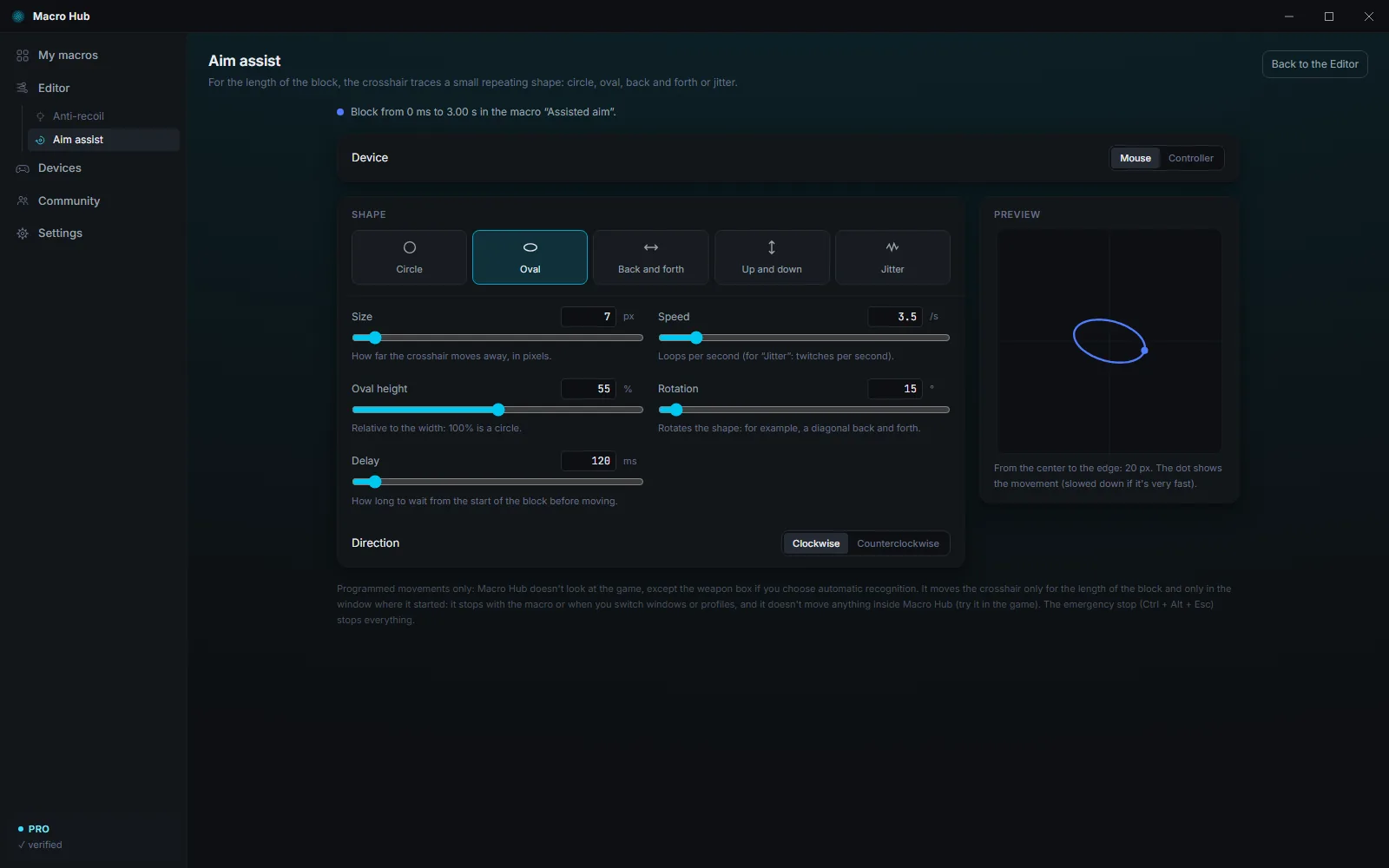Go to Devices page

click(94, 168)
